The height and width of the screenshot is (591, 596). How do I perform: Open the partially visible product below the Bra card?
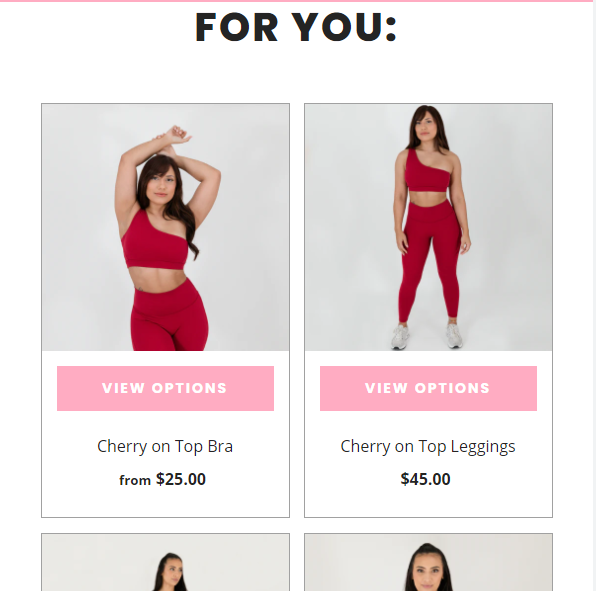click(165, 562)
